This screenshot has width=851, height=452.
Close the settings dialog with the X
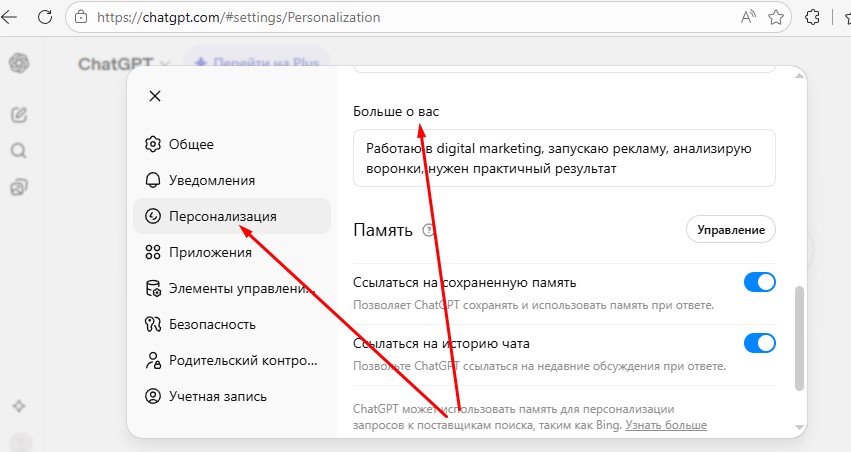click(x=155, y=96)
